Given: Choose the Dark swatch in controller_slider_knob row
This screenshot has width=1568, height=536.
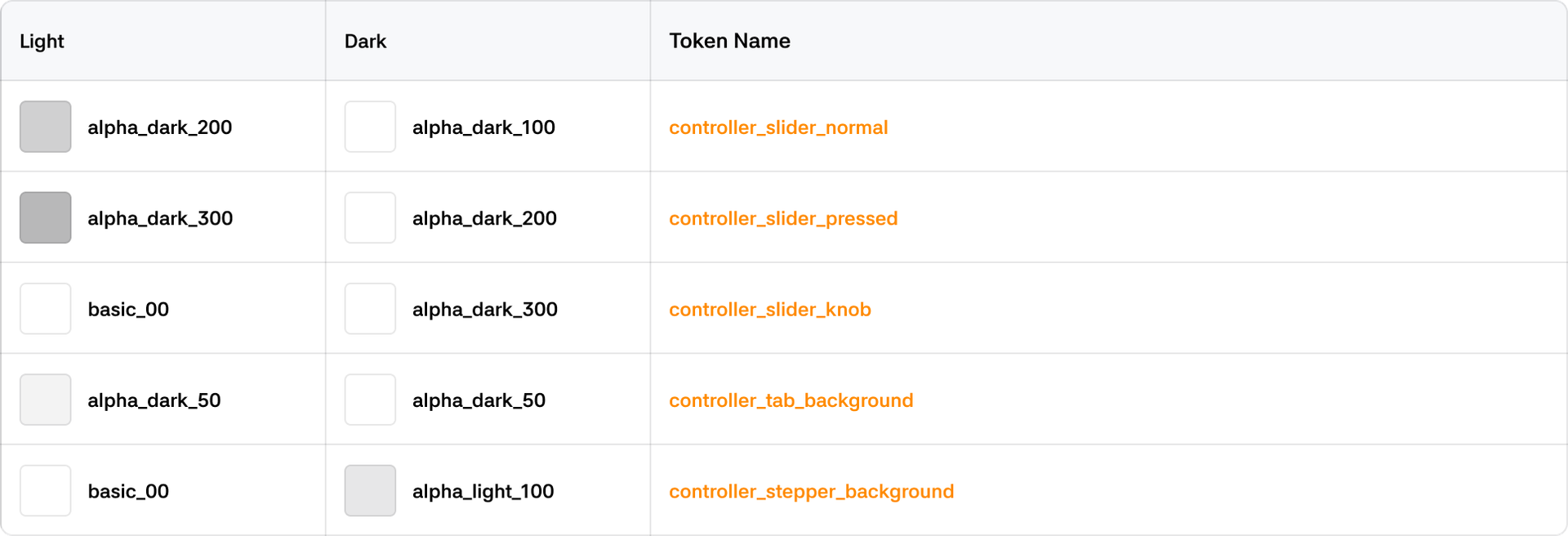Looking at the screenshot, I should [370, 309].
